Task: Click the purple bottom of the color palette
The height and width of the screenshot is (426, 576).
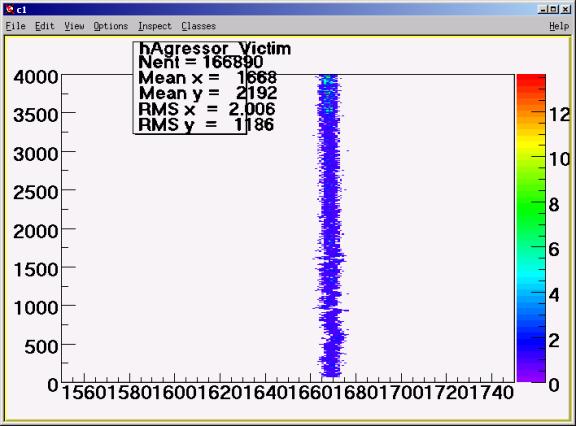Action: click(531, 373)
